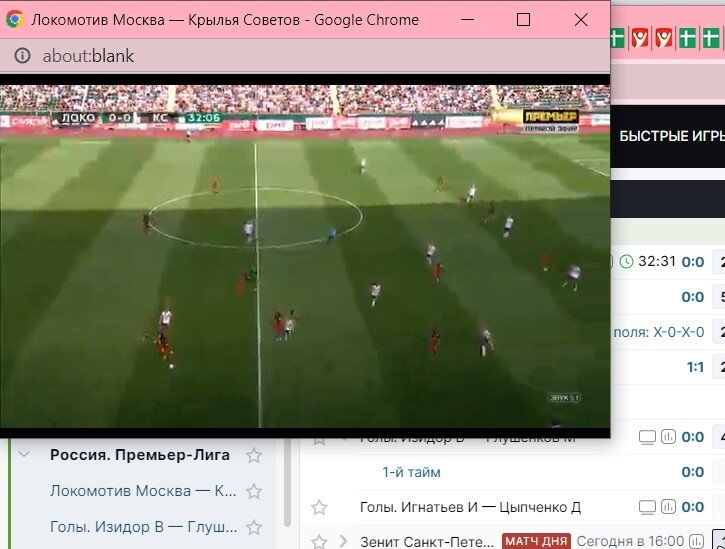Star the Локомотив Москва match in sidebar
Viewport: 725px width, 549px height.
[254, 492]
